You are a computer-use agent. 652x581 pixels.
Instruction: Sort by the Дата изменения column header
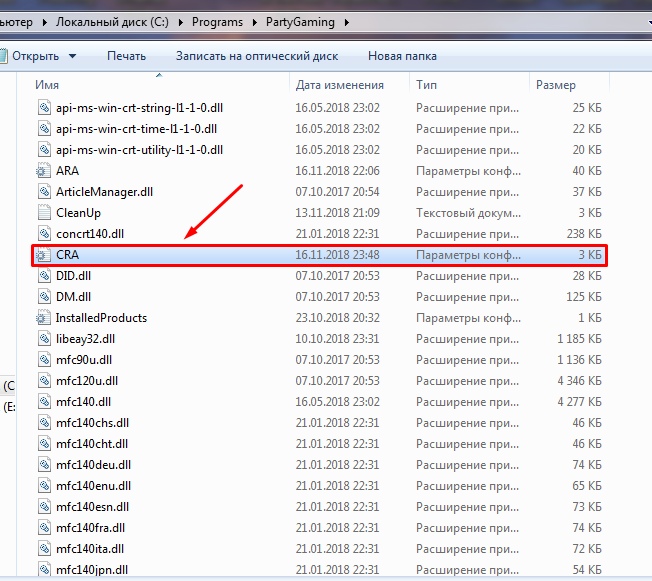[x=339, y=85]
